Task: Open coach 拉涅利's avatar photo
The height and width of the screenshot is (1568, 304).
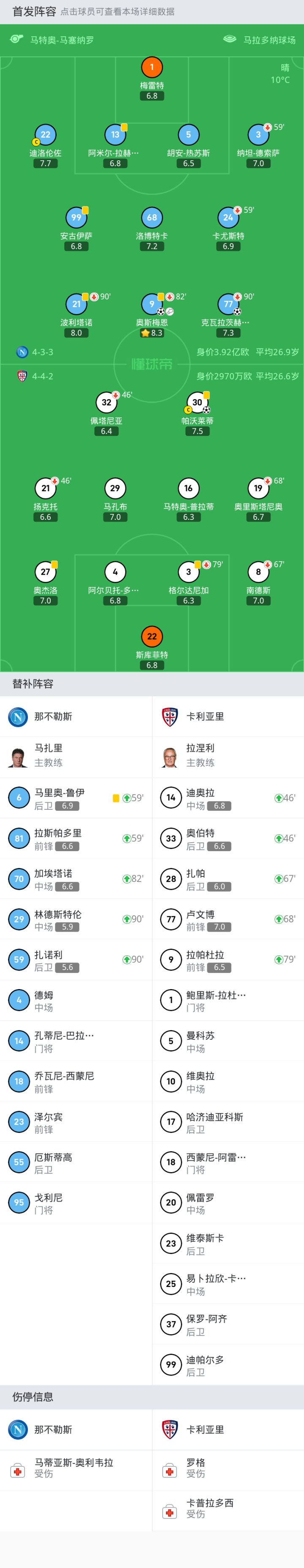Action: click(x=170, y=757)
